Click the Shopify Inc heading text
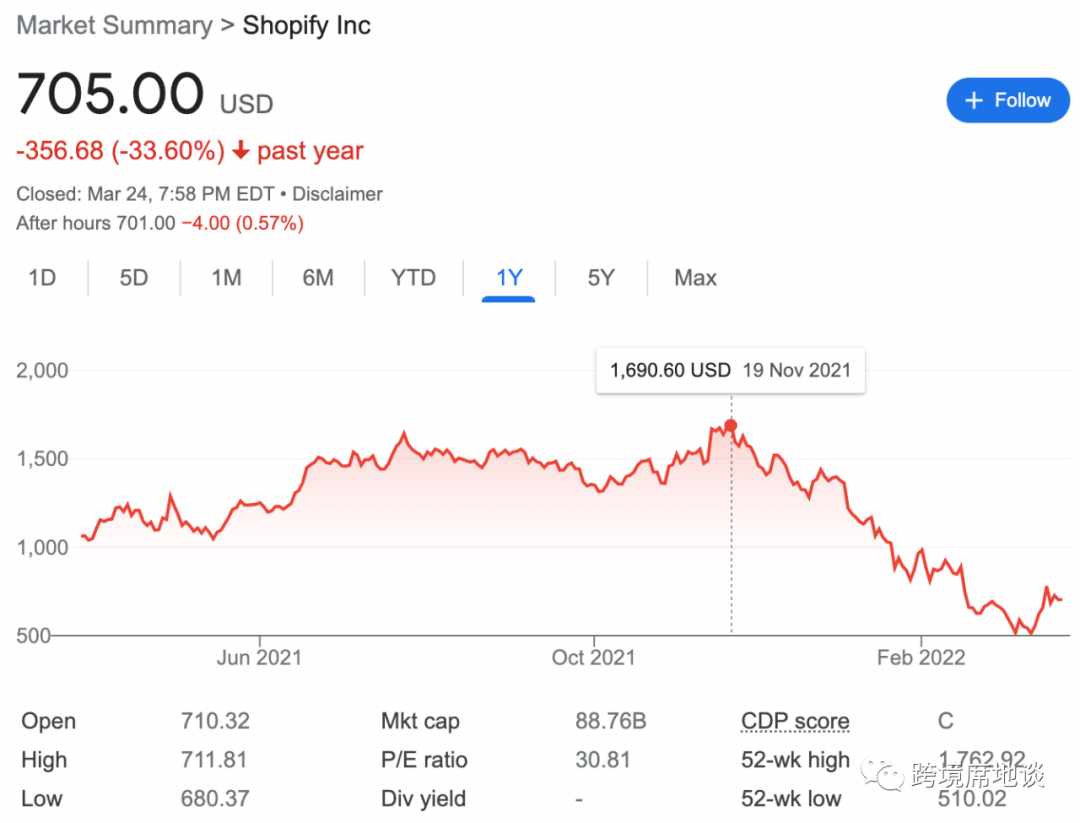 tap(307, 25)
